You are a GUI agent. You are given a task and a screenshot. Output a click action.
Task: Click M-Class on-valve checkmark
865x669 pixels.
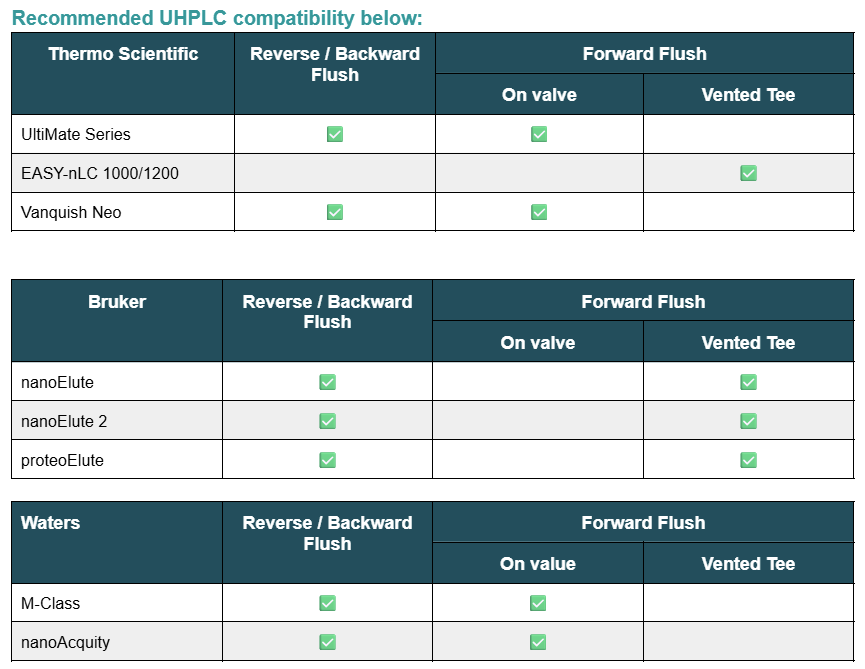(538, 603)
